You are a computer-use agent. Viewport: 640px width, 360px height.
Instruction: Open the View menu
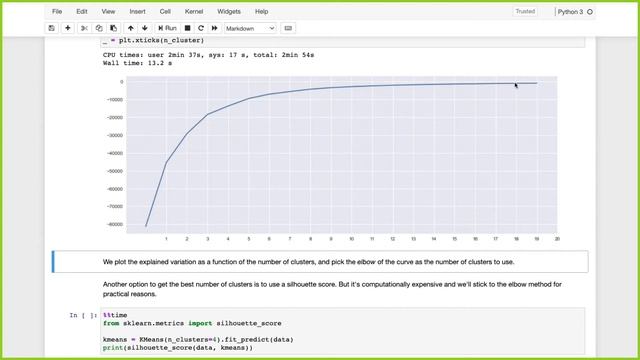pyautogui.click(x=108, y=11)
